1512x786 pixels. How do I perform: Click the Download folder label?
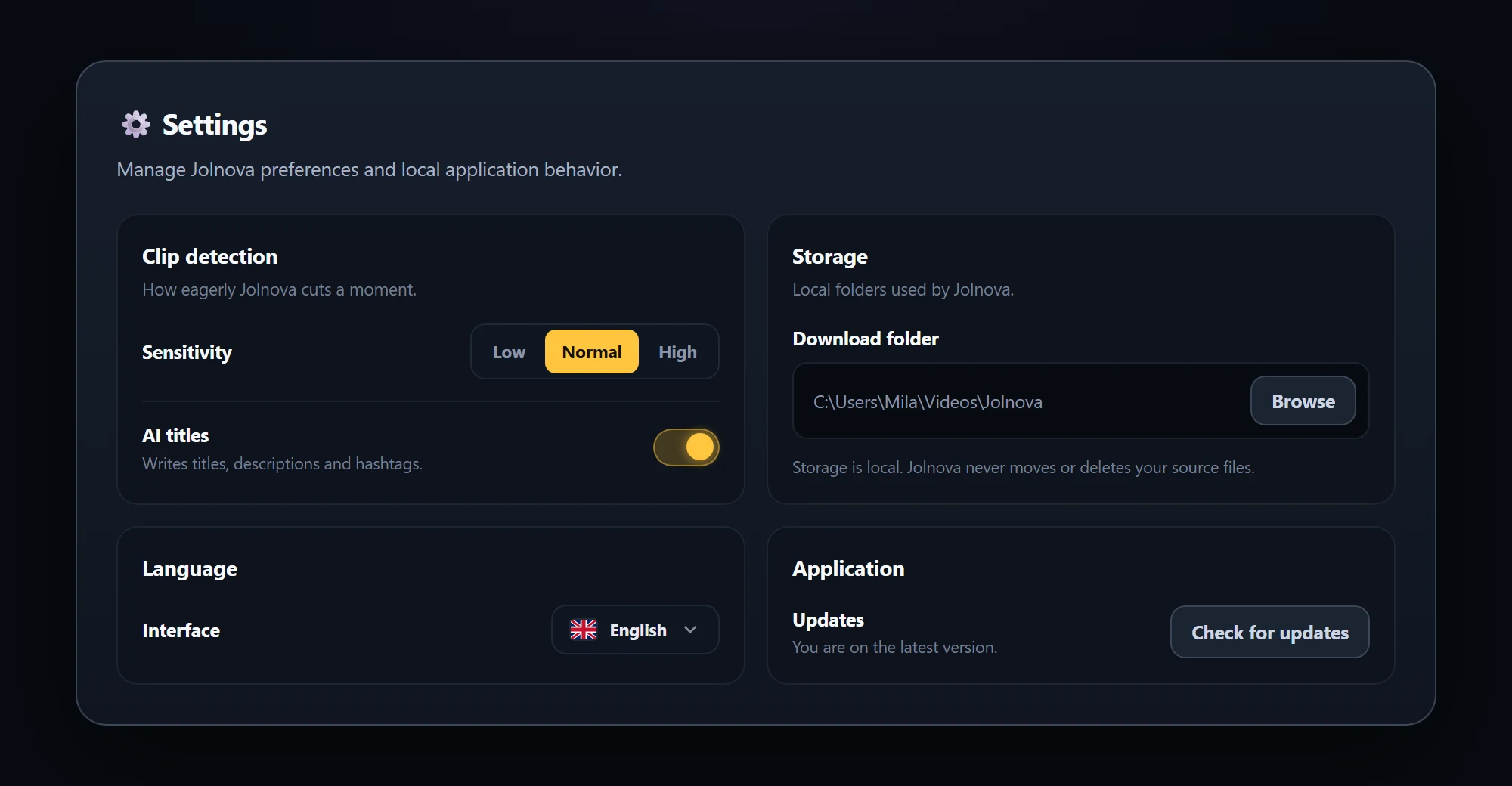866,339
